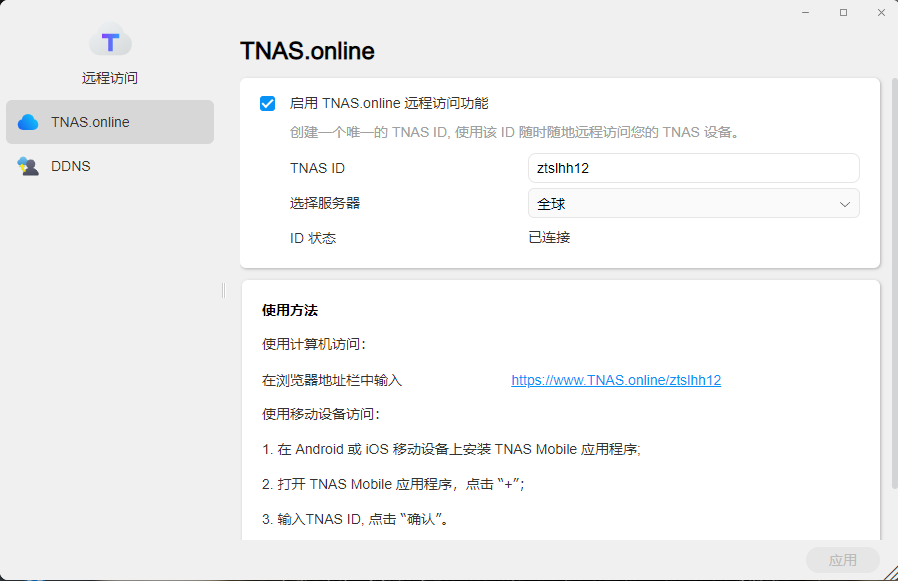Click the remote access T cloud icon
This screenshot has height=581, width=898.
[110, 40]
